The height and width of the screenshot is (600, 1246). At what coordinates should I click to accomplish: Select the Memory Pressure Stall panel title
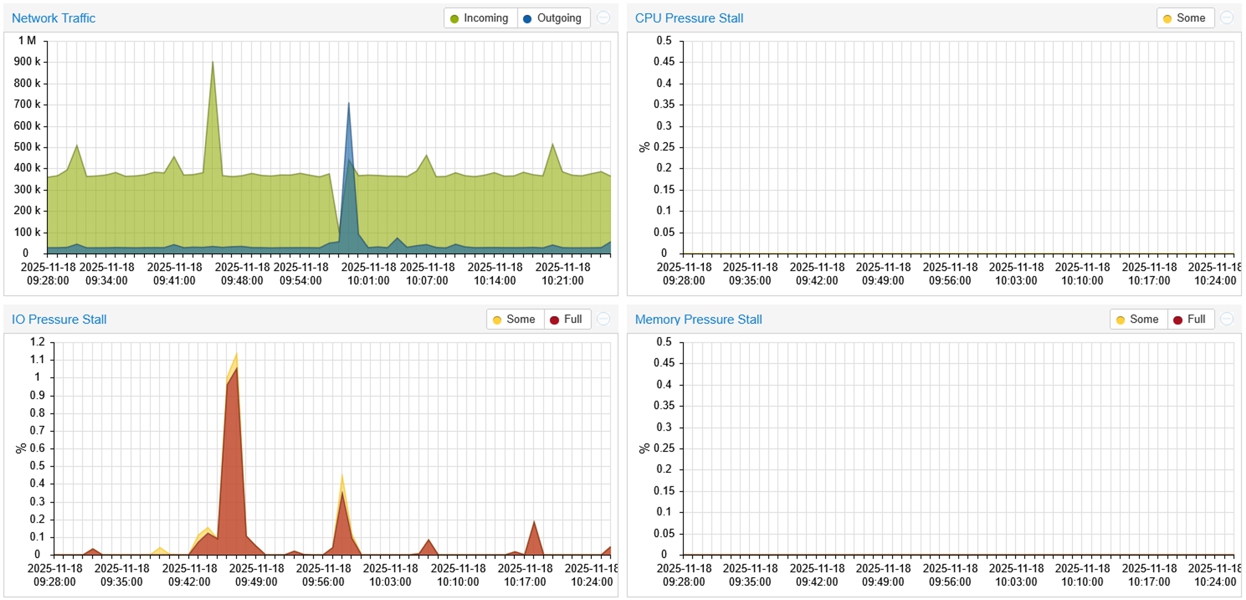[x=698, y=319]
